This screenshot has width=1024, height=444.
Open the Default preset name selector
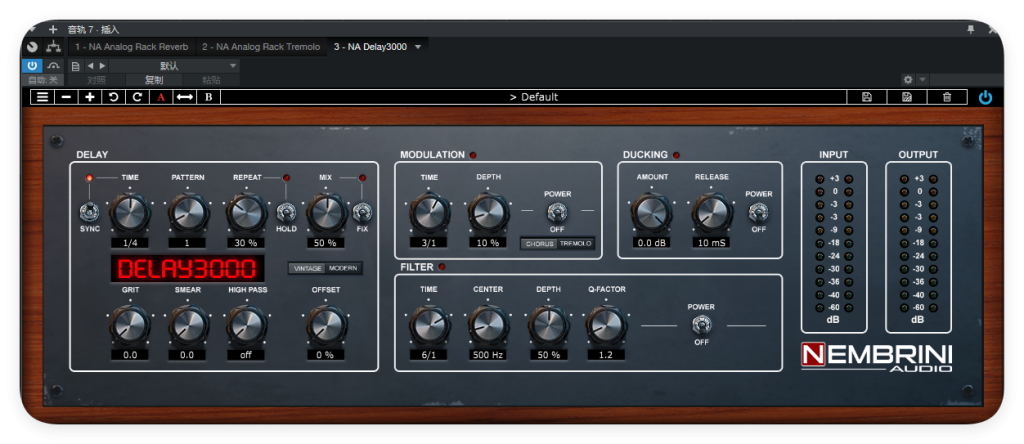(x=534, y=97)
